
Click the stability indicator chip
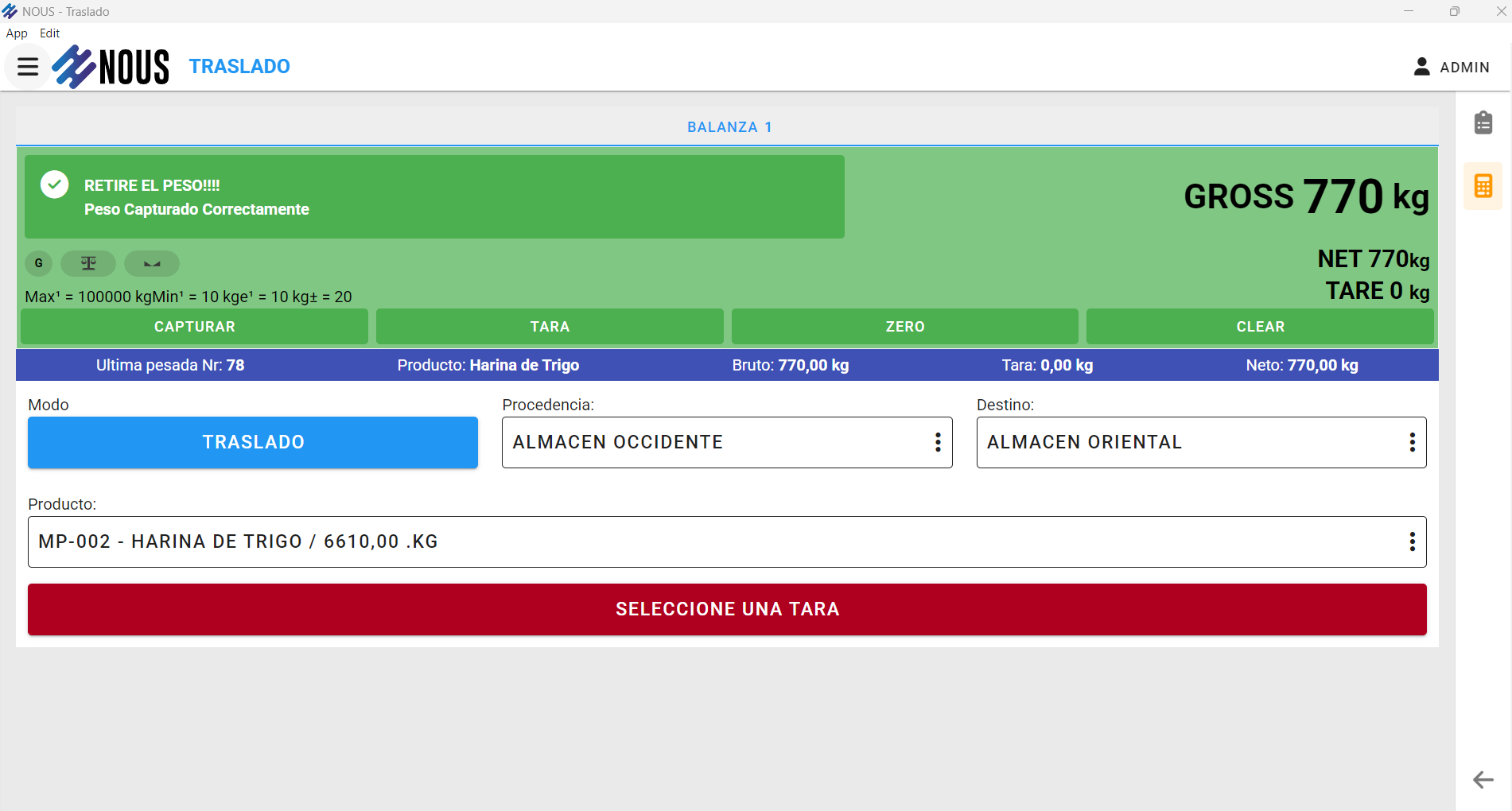[x=152, y=263]
